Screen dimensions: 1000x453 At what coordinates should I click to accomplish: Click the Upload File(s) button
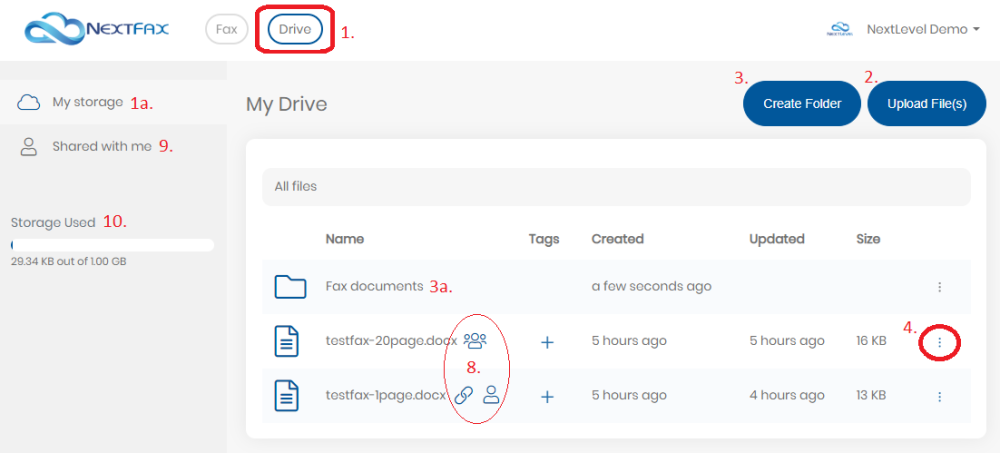pos(927,103)
